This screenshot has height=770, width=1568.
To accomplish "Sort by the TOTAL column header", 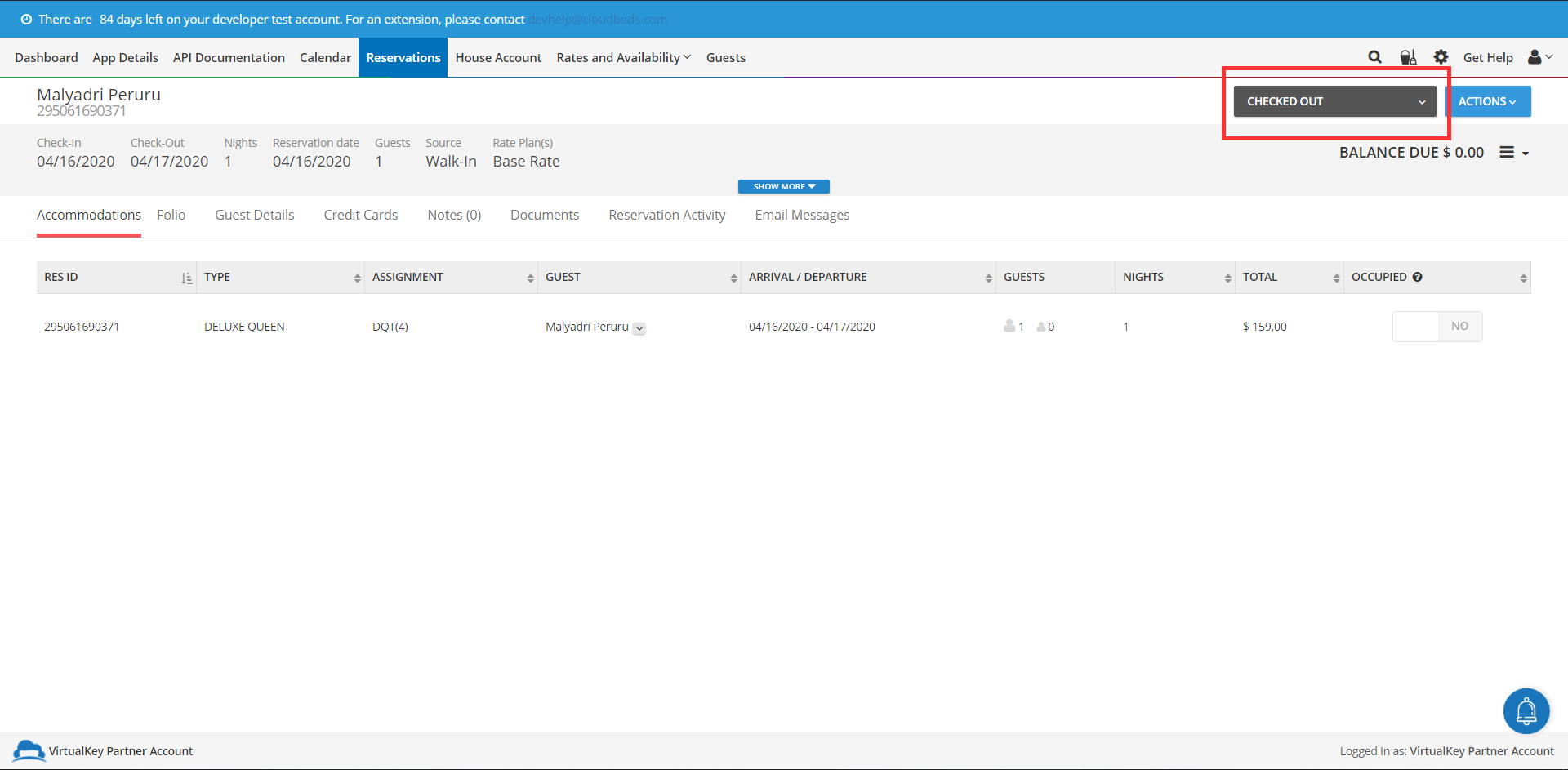I will pyautogui.click(x=1290, y=277).
